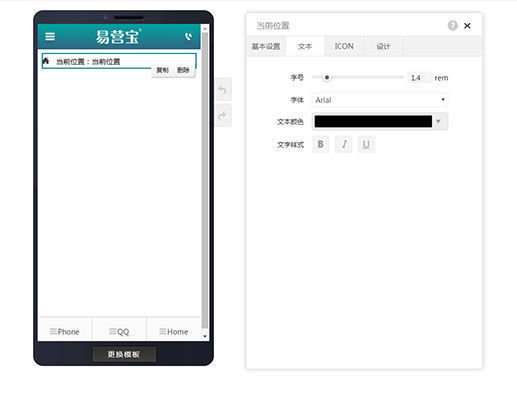Open the Arial font dropdown

(x=380, y=100)
